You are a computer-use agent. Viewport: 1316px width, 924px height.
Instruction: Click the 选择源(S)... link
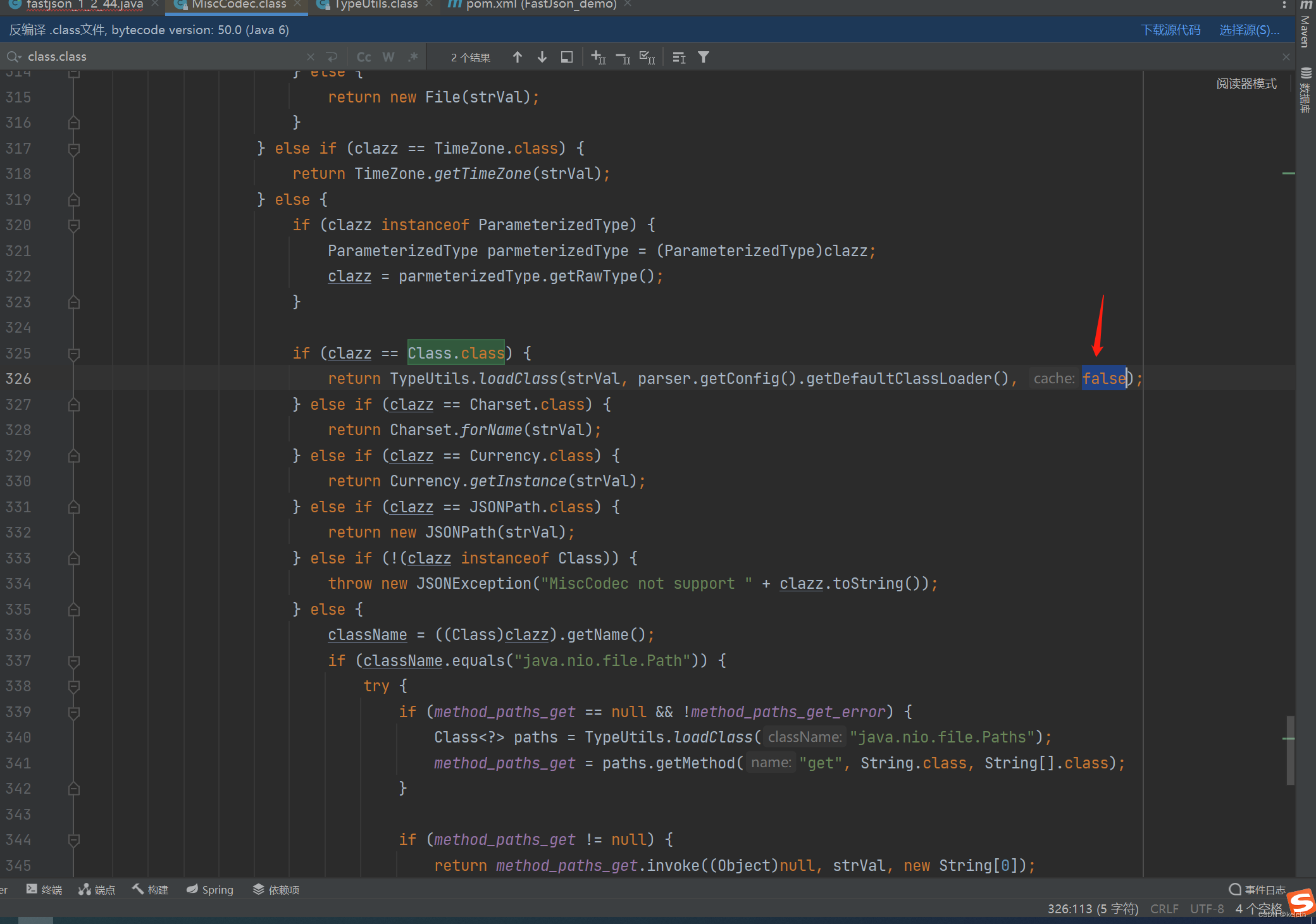(1249, 30)
